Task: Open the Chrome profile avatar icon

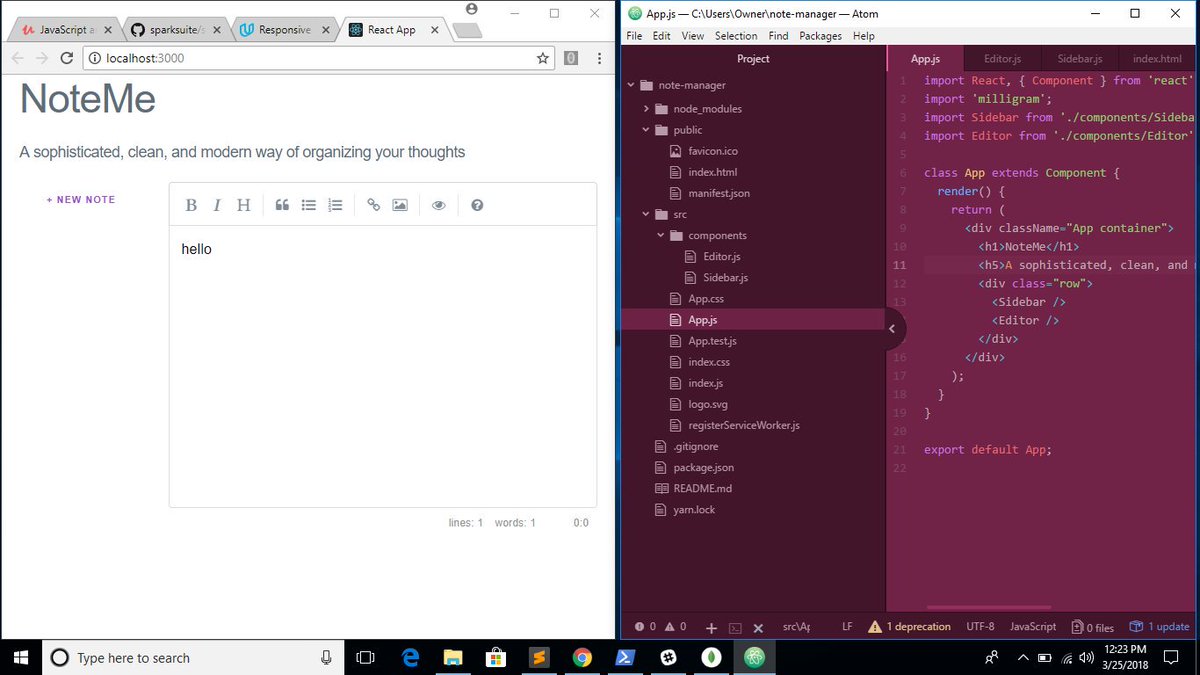Action: coord(472,9)
